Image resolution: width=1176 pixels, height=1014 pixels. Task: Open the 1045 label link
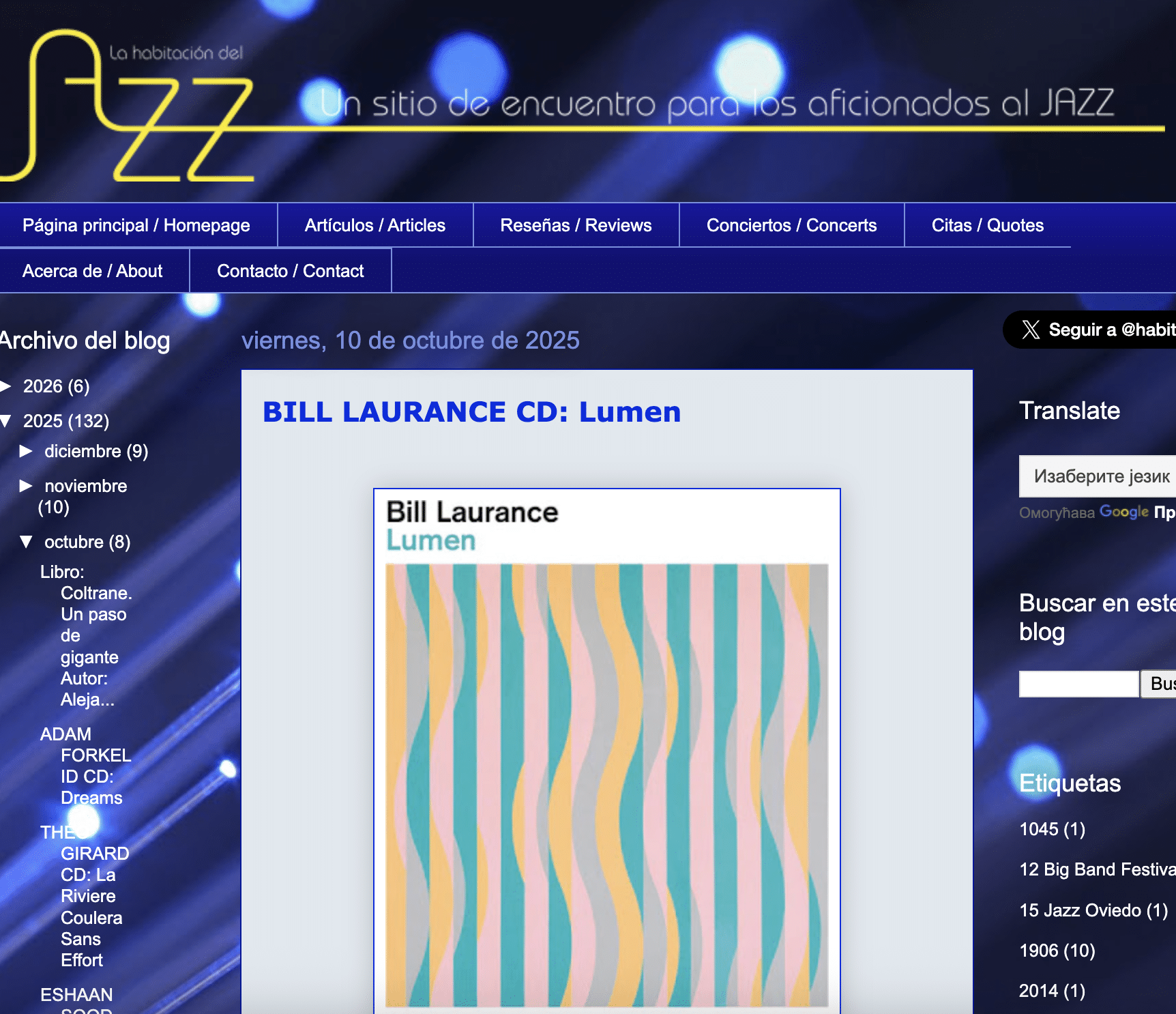click(1052, 829)
